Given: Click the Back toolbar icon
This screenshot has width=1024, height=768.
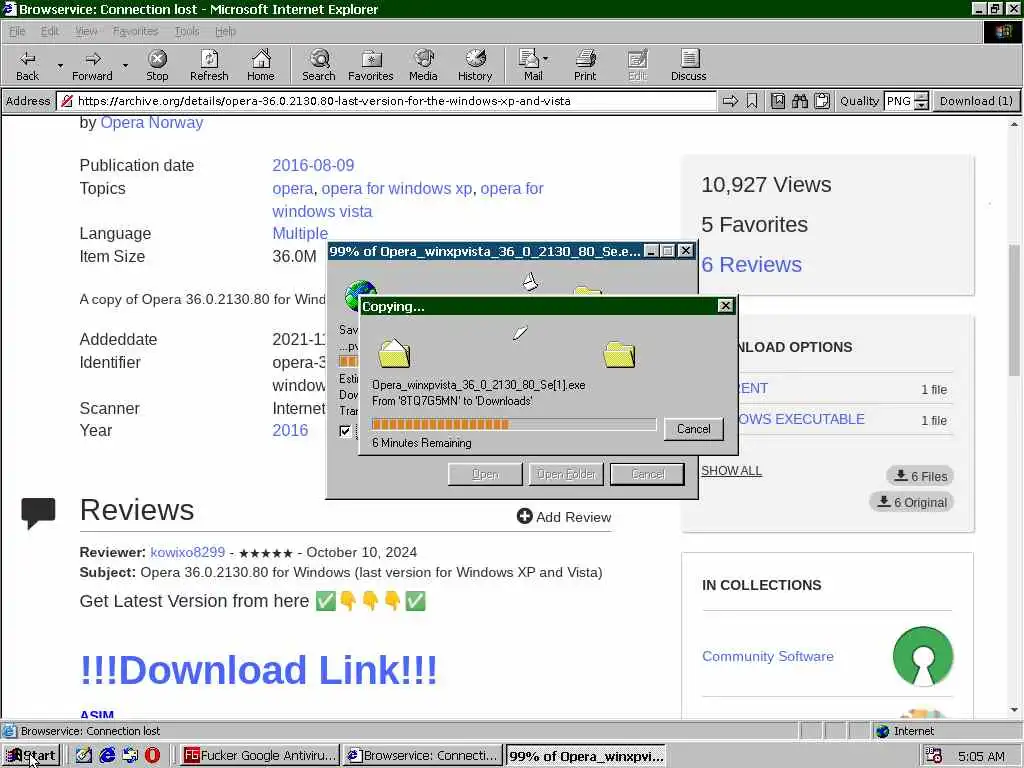Looking at the screenshot, I should (x=27, y=65).
